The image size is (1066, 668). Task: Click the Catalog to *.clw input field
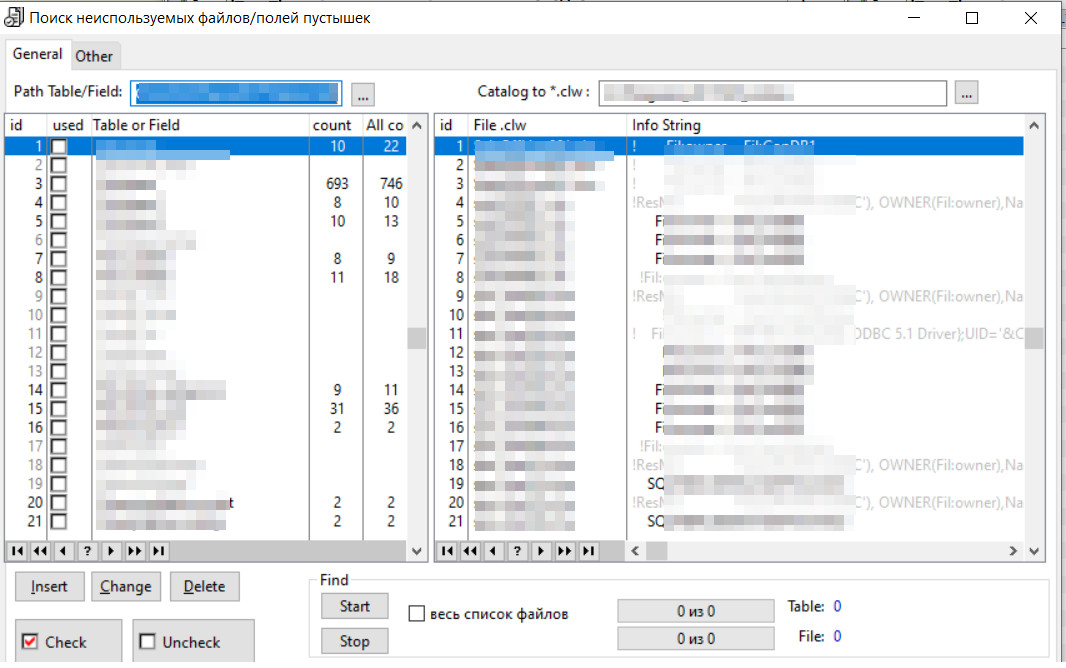click(x=772, y=93)
